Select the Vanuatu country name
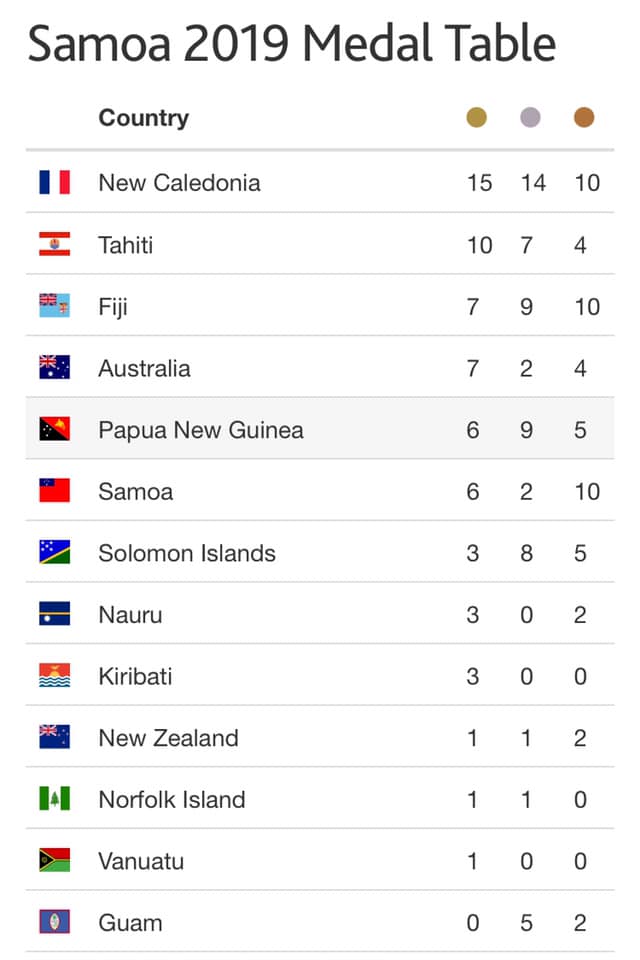Image resolution: width=640 pixels, height=960 pixels. (141, 861)
